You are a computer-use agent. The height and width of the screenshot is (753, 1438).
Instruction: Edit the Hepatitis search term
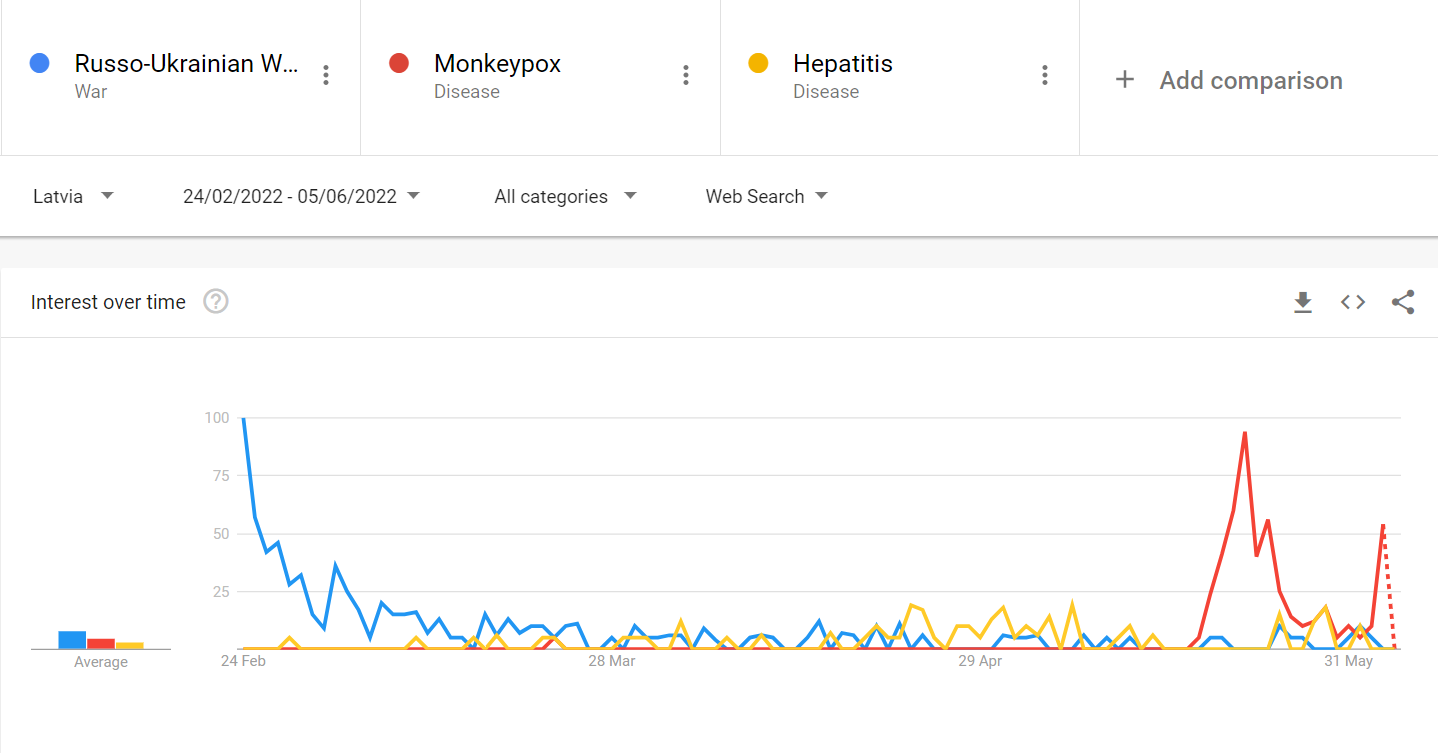tap(843, 64)
